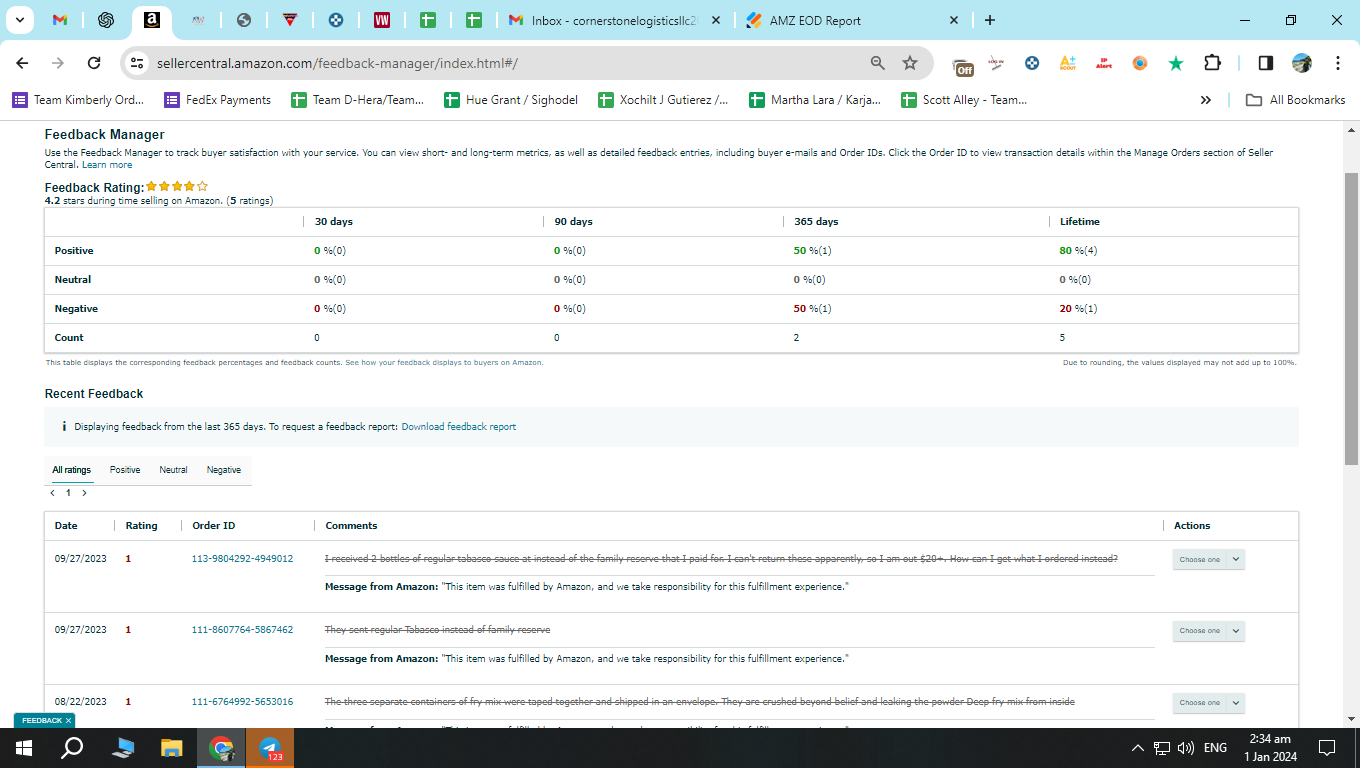The image size is (1360, 768).
Task: Click the 365 days Positive '50 %(1)' cell
Action: point(812,251)
